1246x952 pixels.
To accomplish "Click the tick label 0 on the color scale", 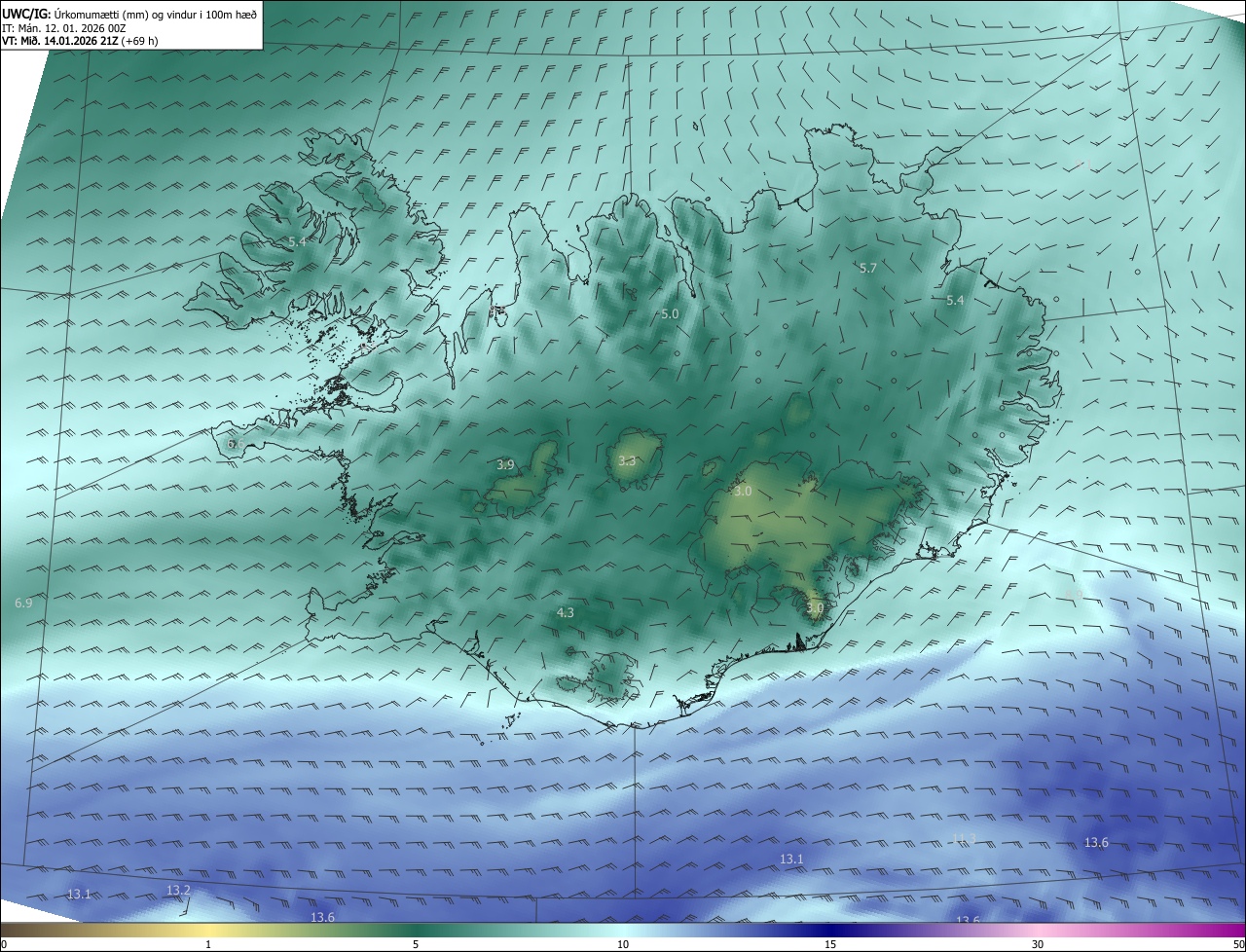I will pyautogui.click(x=4, y=944).
